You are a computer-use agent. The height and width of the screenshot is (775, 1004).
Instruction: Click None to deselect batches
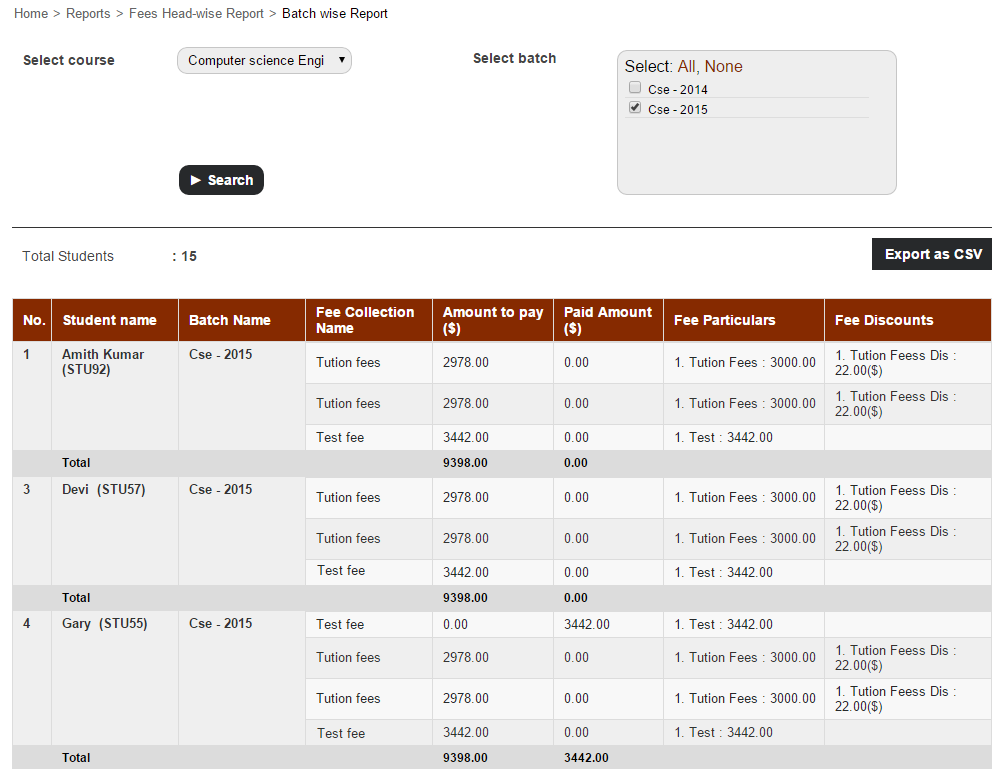[x=723, y=67]
